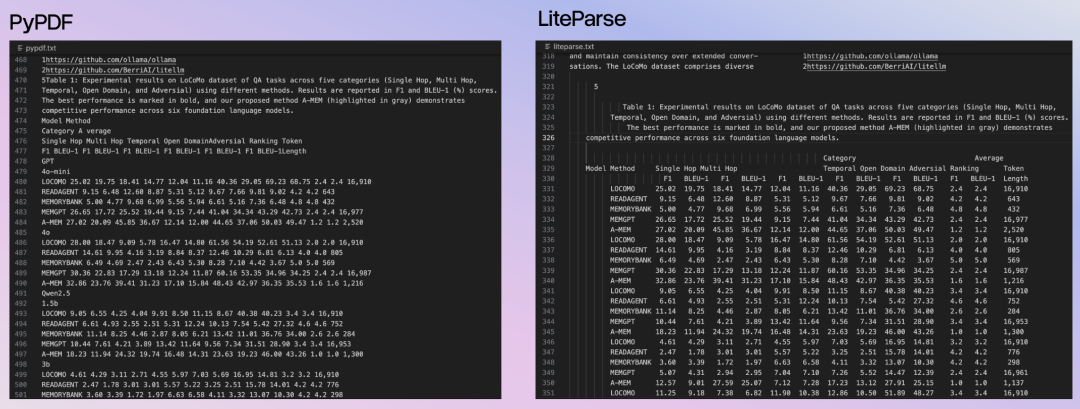Select line number 326 in the liteparse gutter
Screen dimensions: 1080x409
click(x=548, y=138)
